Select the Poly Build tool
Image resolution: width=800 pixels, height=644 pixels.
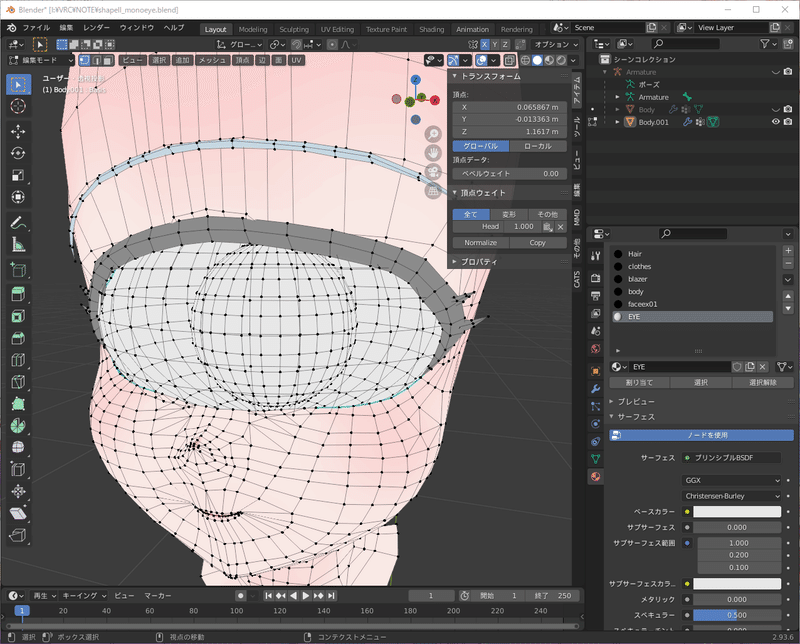pos(18,404)
